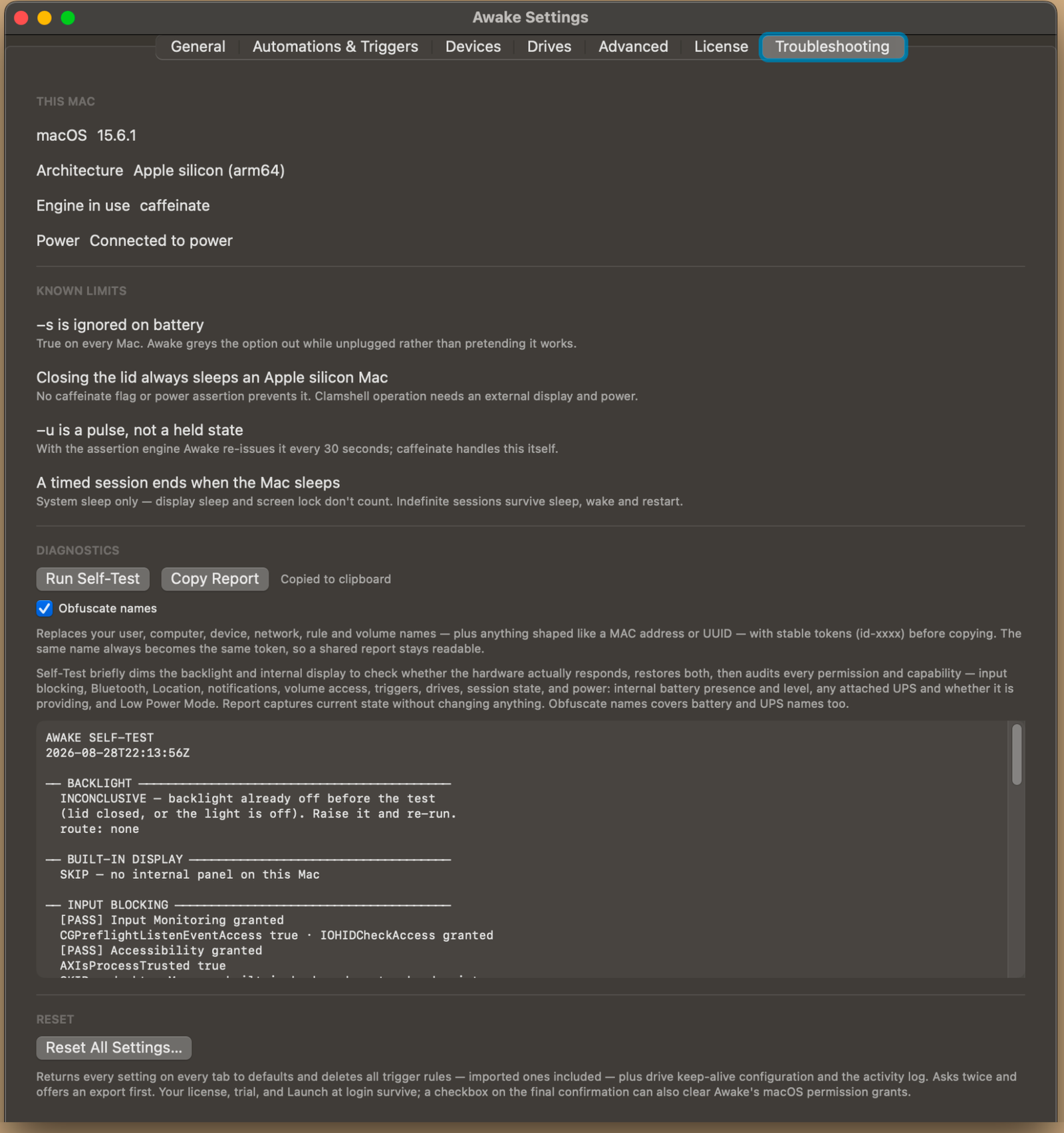Click the THIS MAC section label
This screenshot has height=1133, width=1064.
(66, 102)
